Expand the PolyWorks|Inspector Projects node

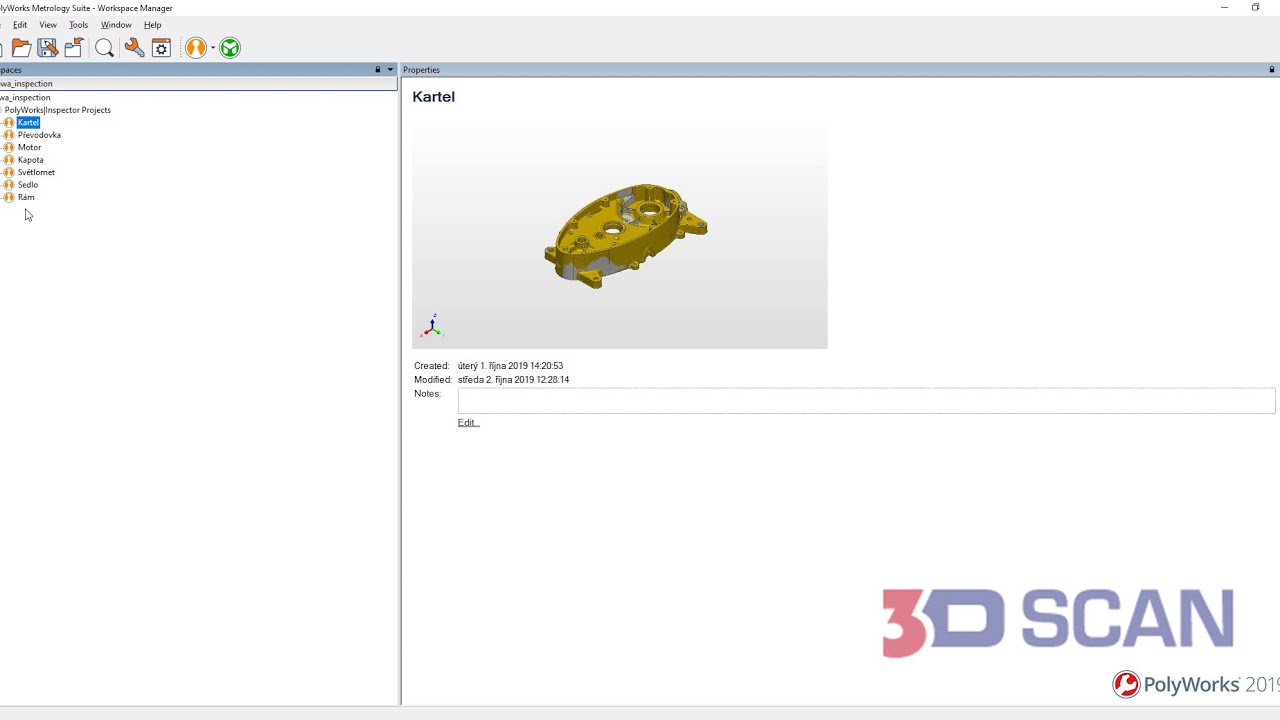tap(4, 110)
